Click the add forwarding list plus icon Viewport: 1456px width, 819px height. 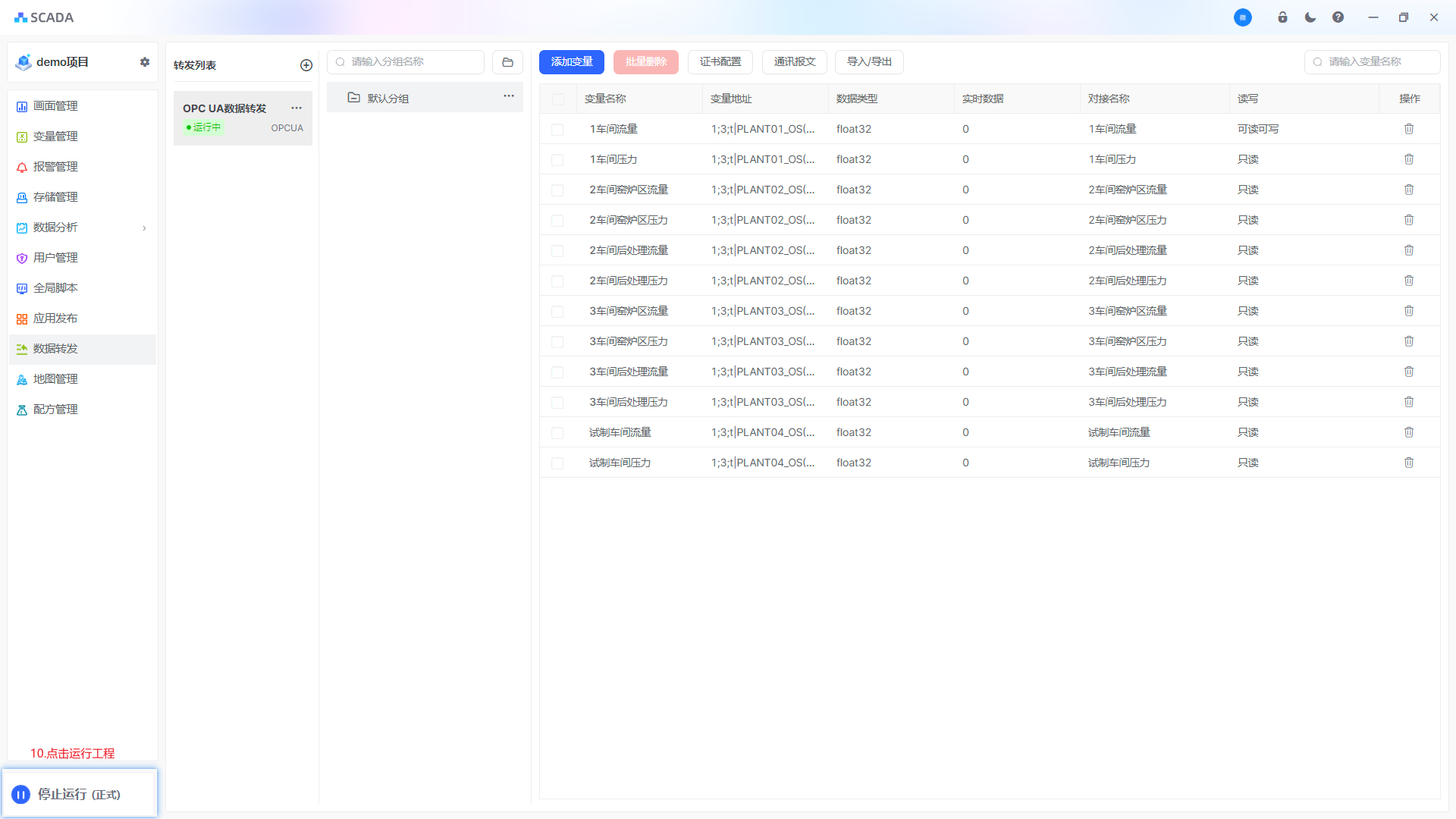306,65
